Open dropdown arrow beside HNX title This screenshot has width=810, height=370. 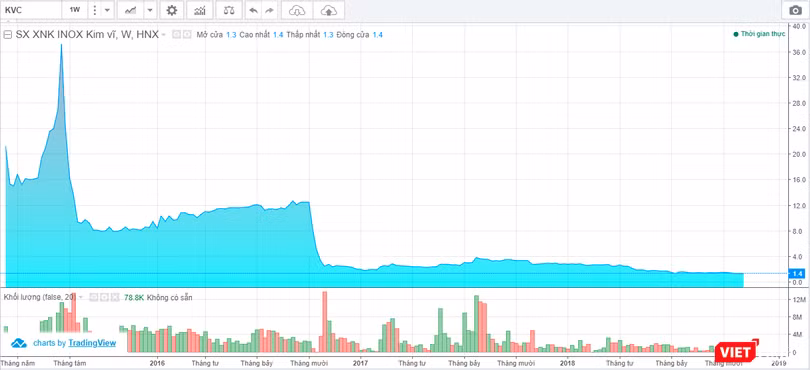coord(164,35)
